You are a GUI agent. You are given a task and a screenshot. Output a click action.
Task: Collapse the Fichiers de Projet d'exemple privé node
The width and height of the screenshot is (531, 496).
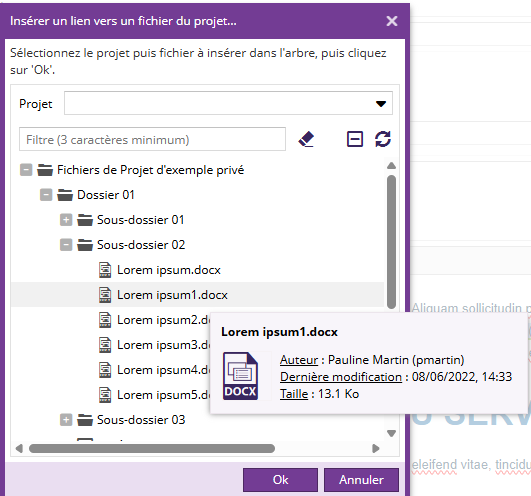pyautogui.click(x=26, y=170)
